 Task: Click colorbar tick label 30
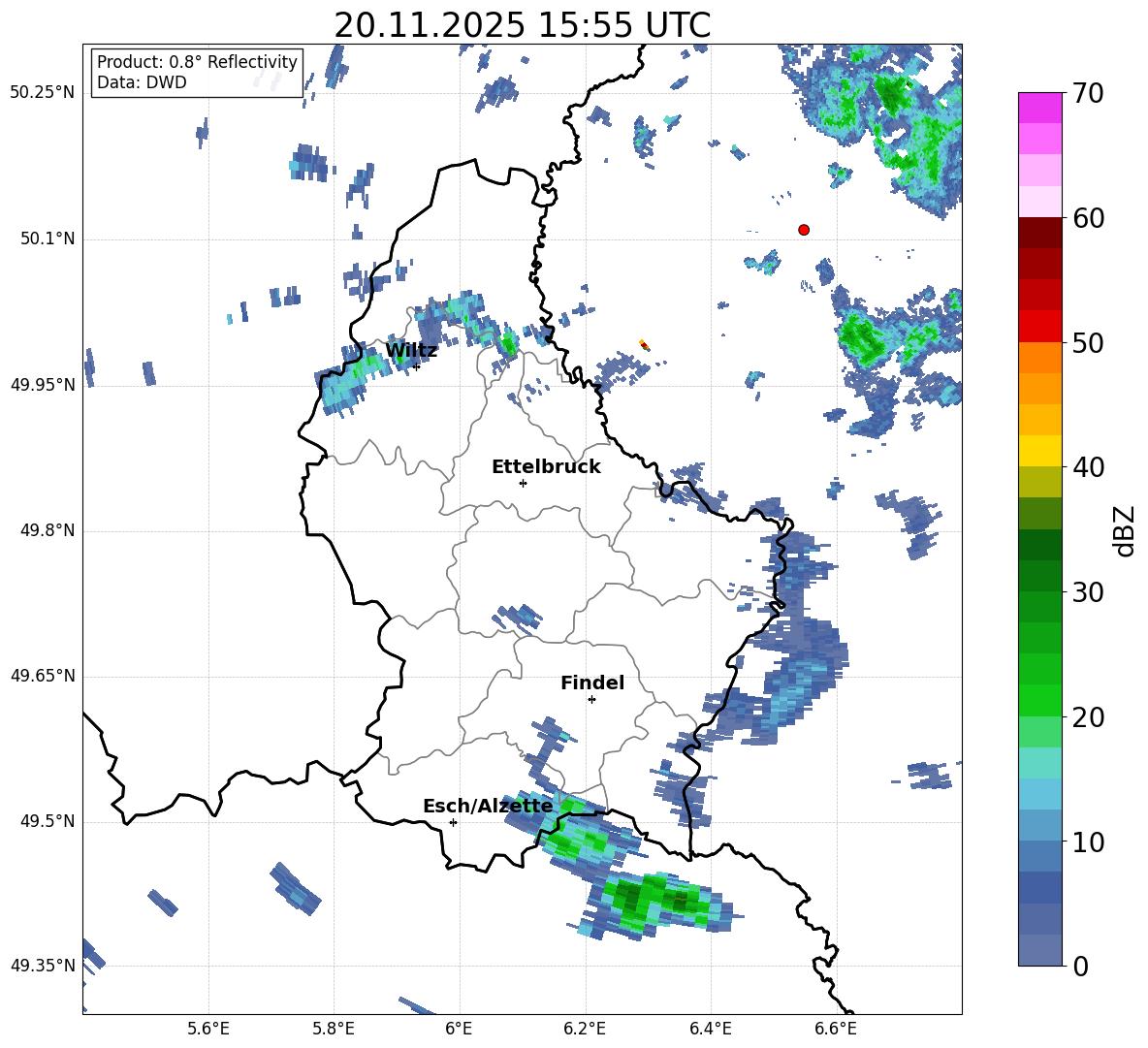tap(1087, 592)
